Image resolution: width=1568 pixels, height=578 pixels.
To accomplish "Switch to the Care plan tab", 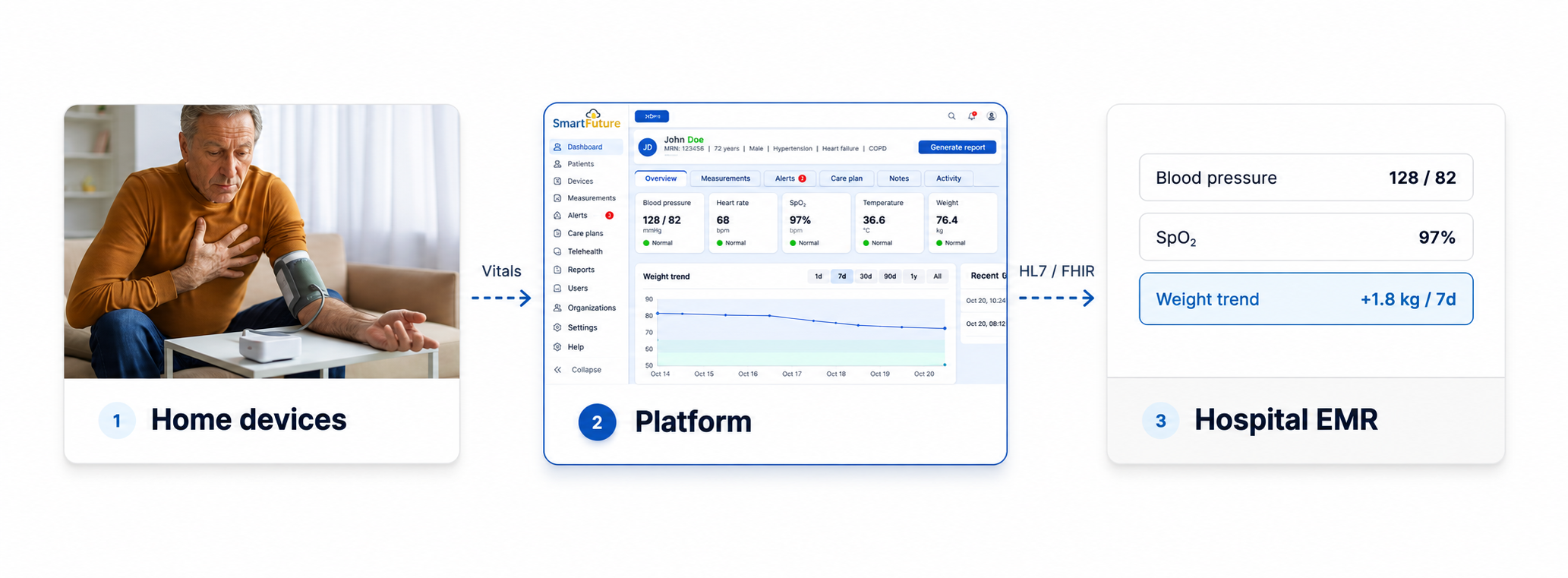I will click(846, 178).
